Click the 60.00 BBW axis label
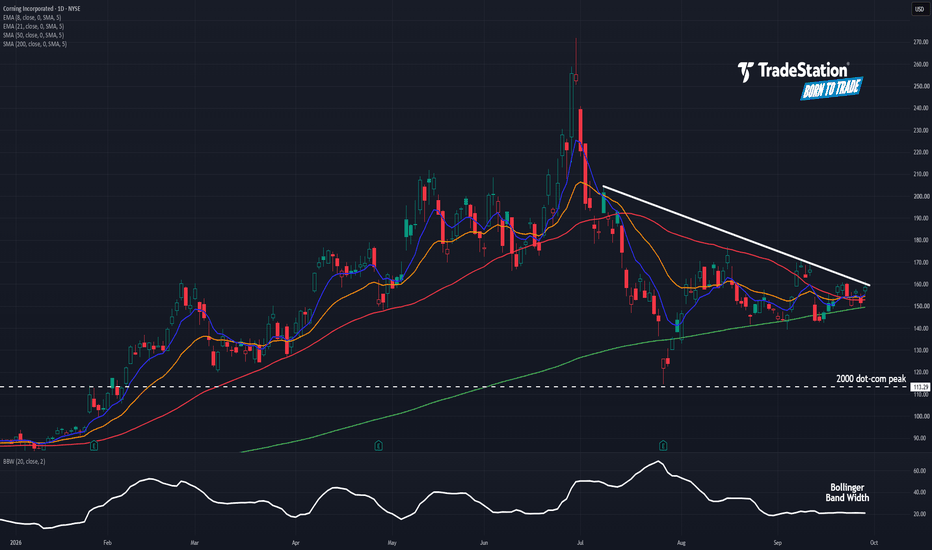The height and width of the screenshot is (550, 932). (x=920, y=470)
